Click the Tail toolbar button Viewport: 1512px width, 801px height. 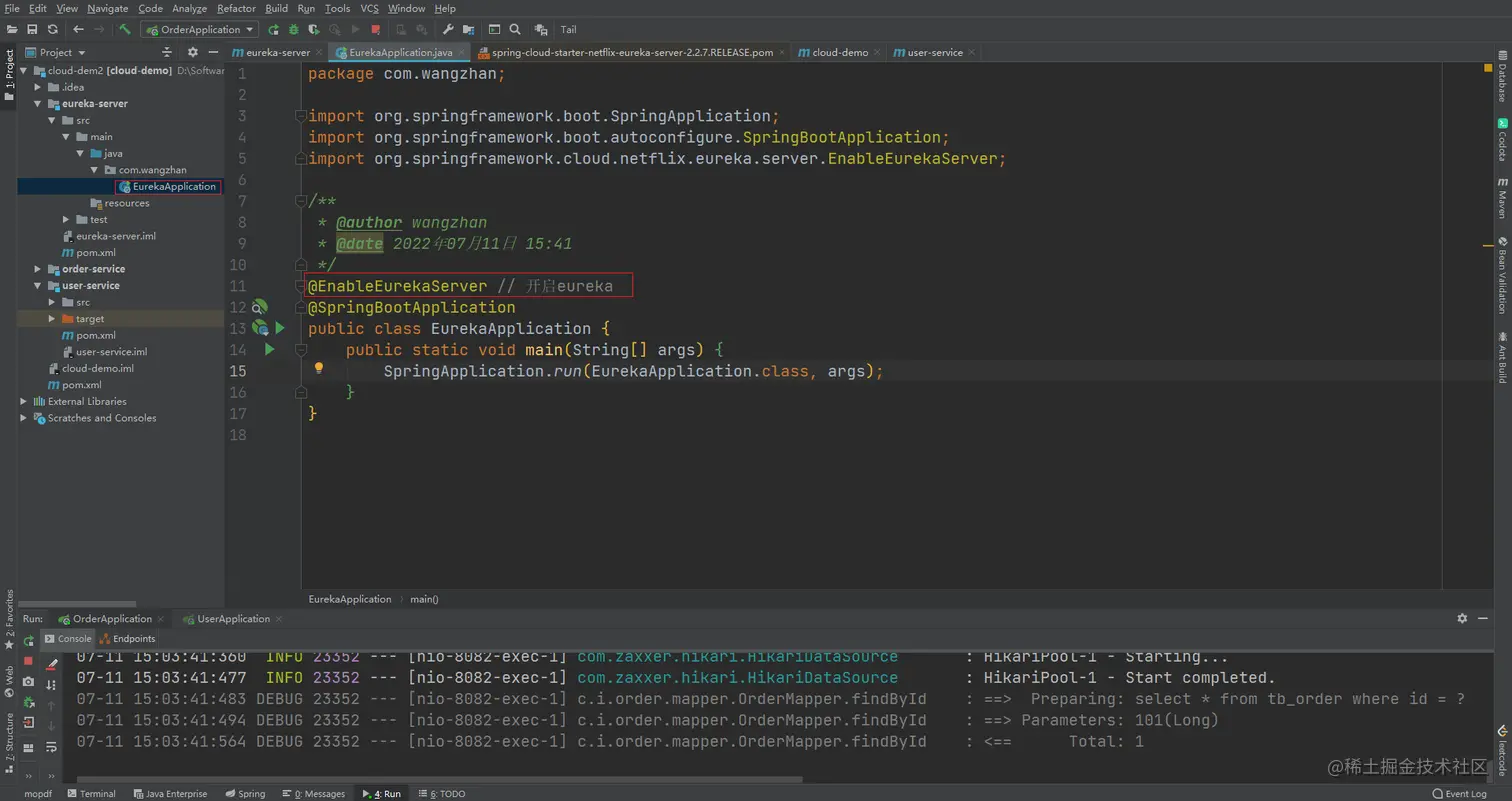click(568, 29)
